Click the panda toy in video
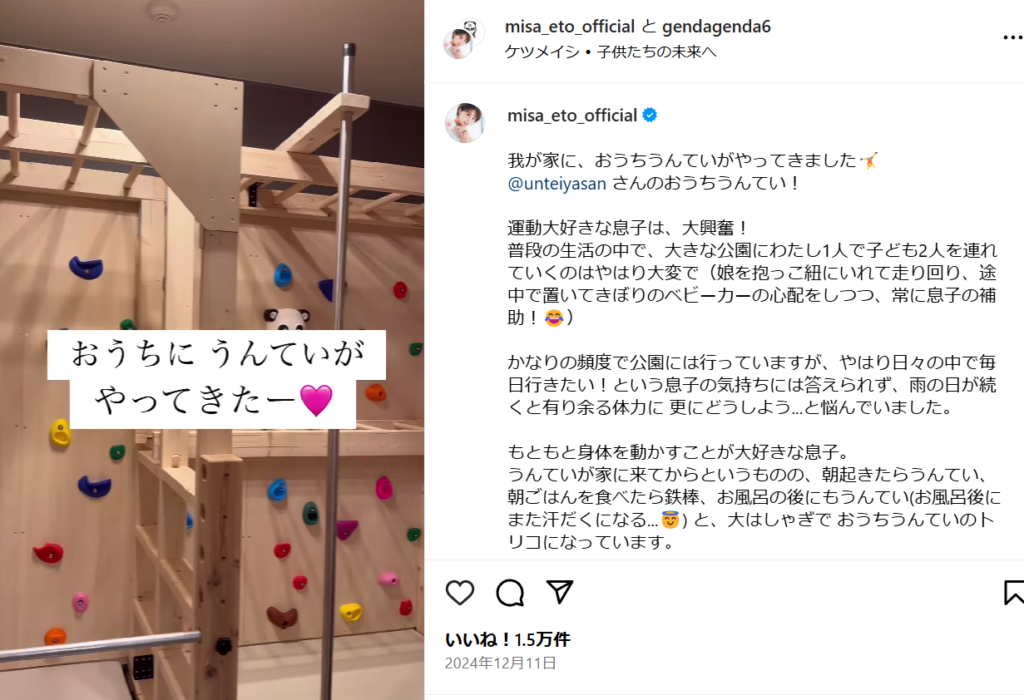This screenshot has width=1024, height=700. 287,319
